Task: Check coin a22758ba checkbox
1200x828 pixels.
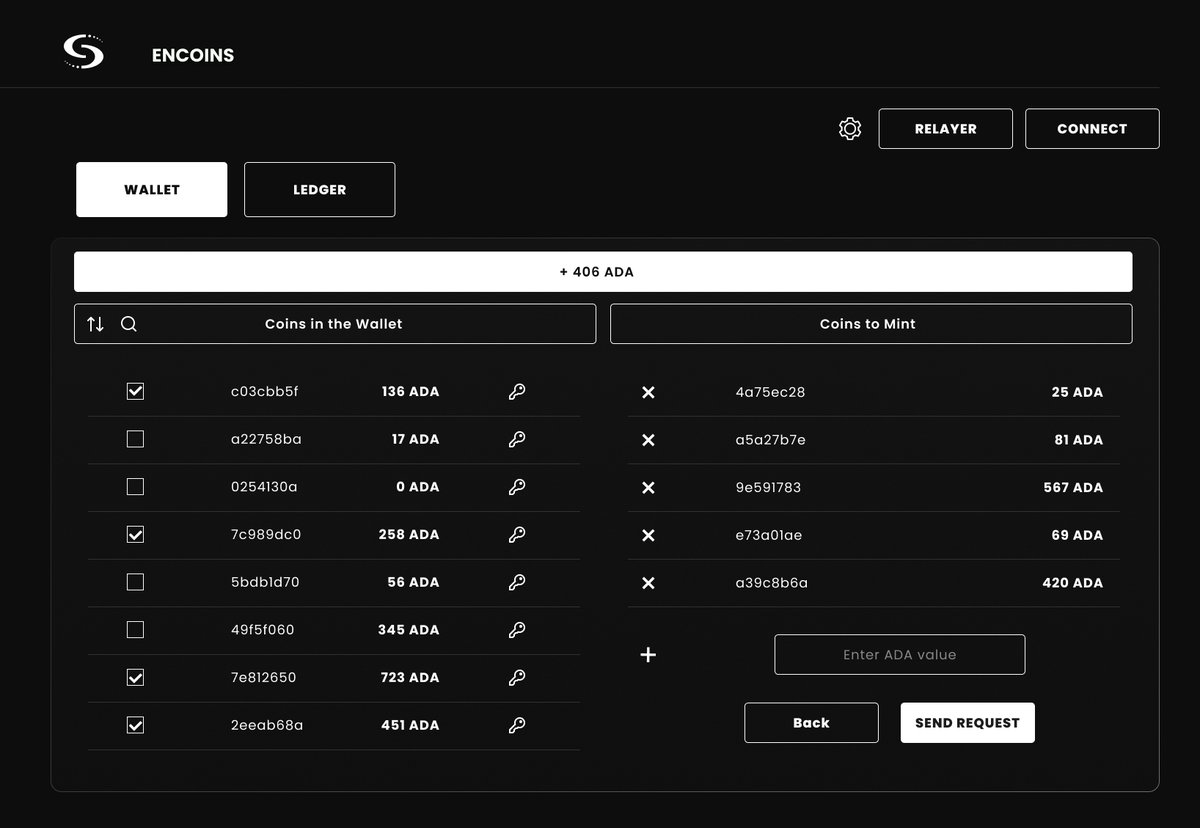Action: (135, 439)
